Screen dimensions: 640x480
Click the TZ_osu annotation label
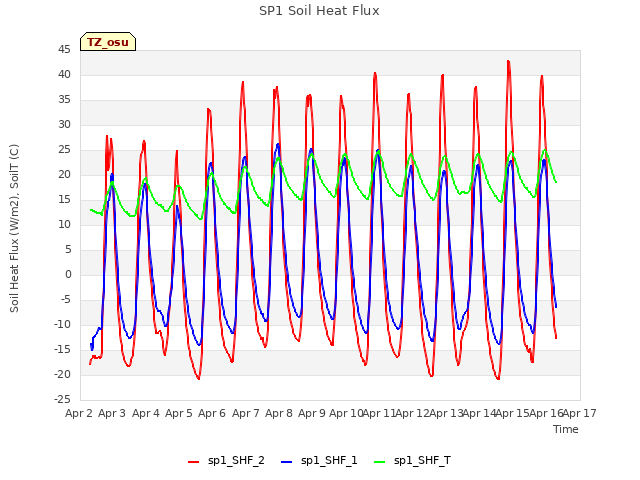click(108, 42)
